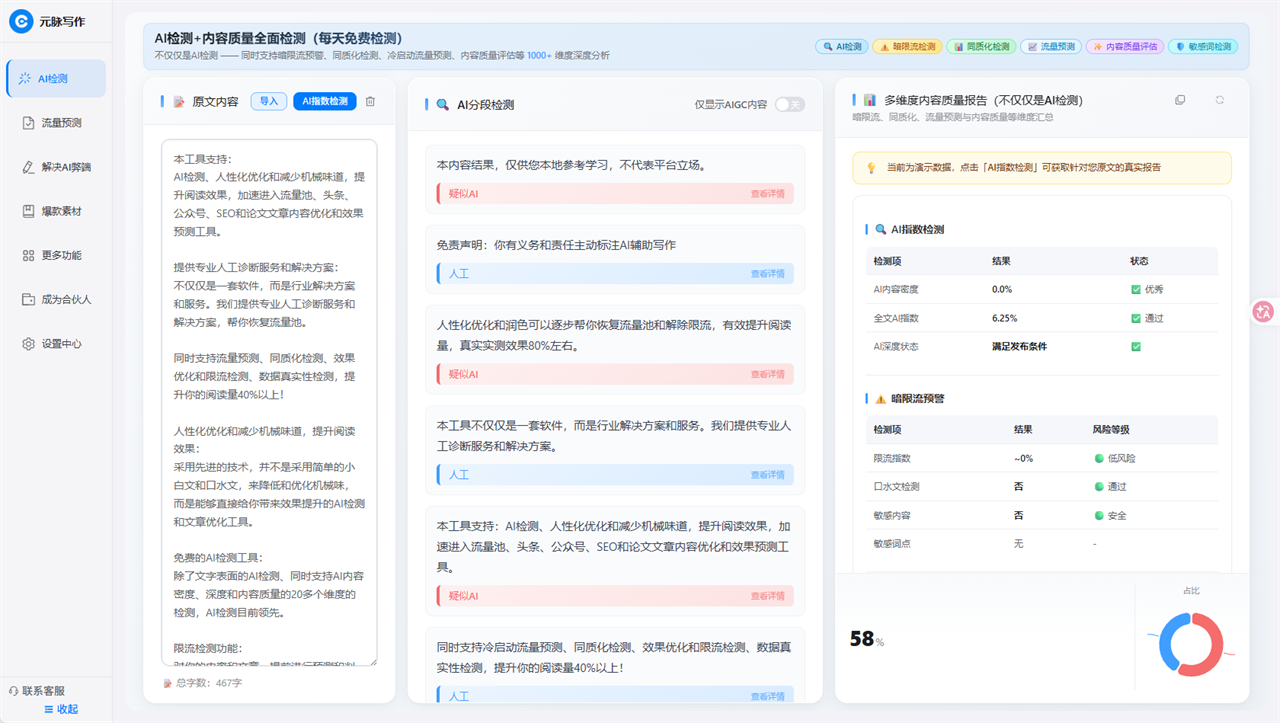Click the 原文内容 document icon
The height and width of the screenshot is (723, 1280).
click(179, 101)
